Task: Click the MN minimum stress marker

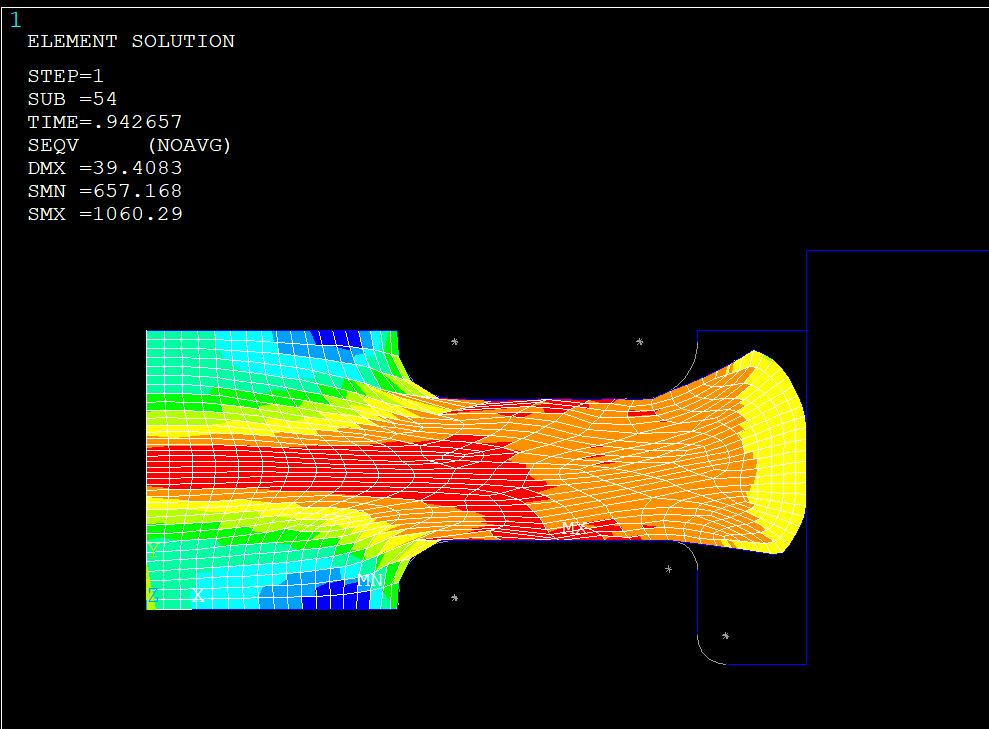Action: (x=370, y=580)
